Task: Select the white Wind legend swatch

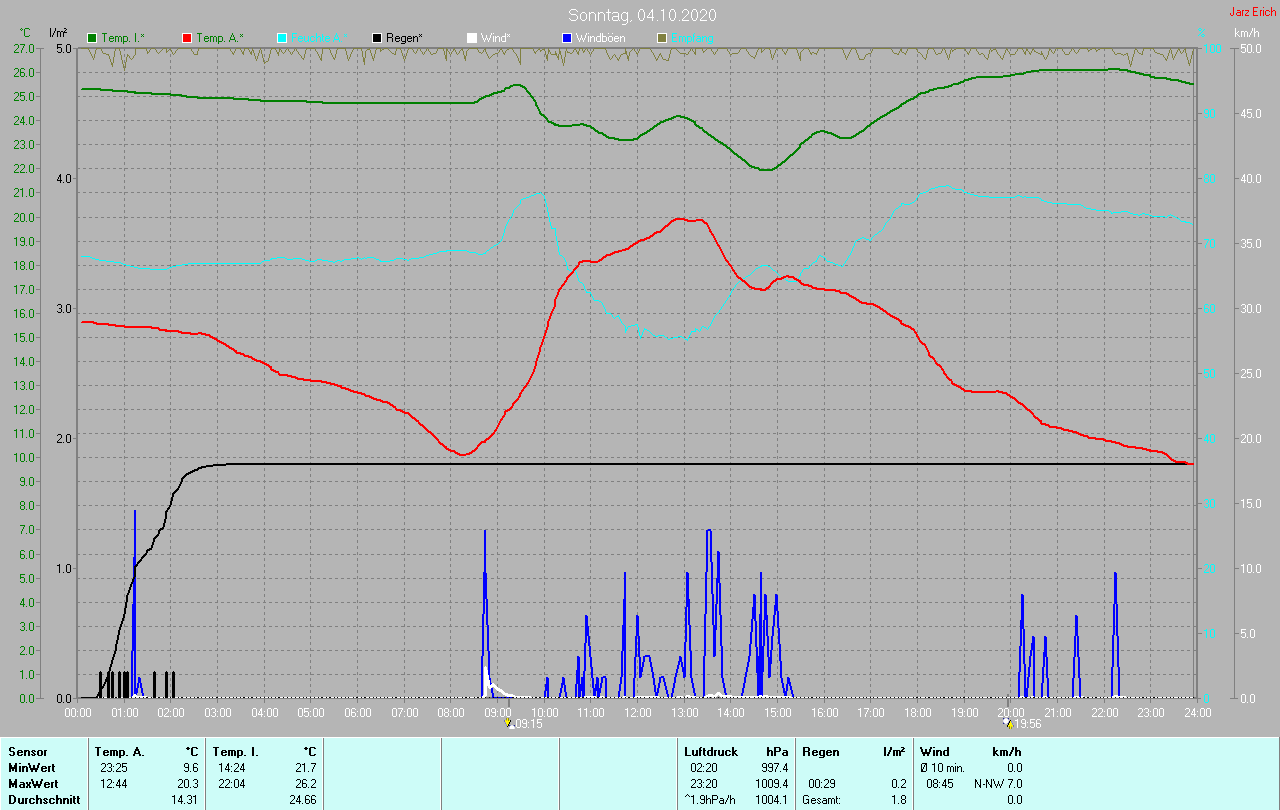Action: [472, 38]
